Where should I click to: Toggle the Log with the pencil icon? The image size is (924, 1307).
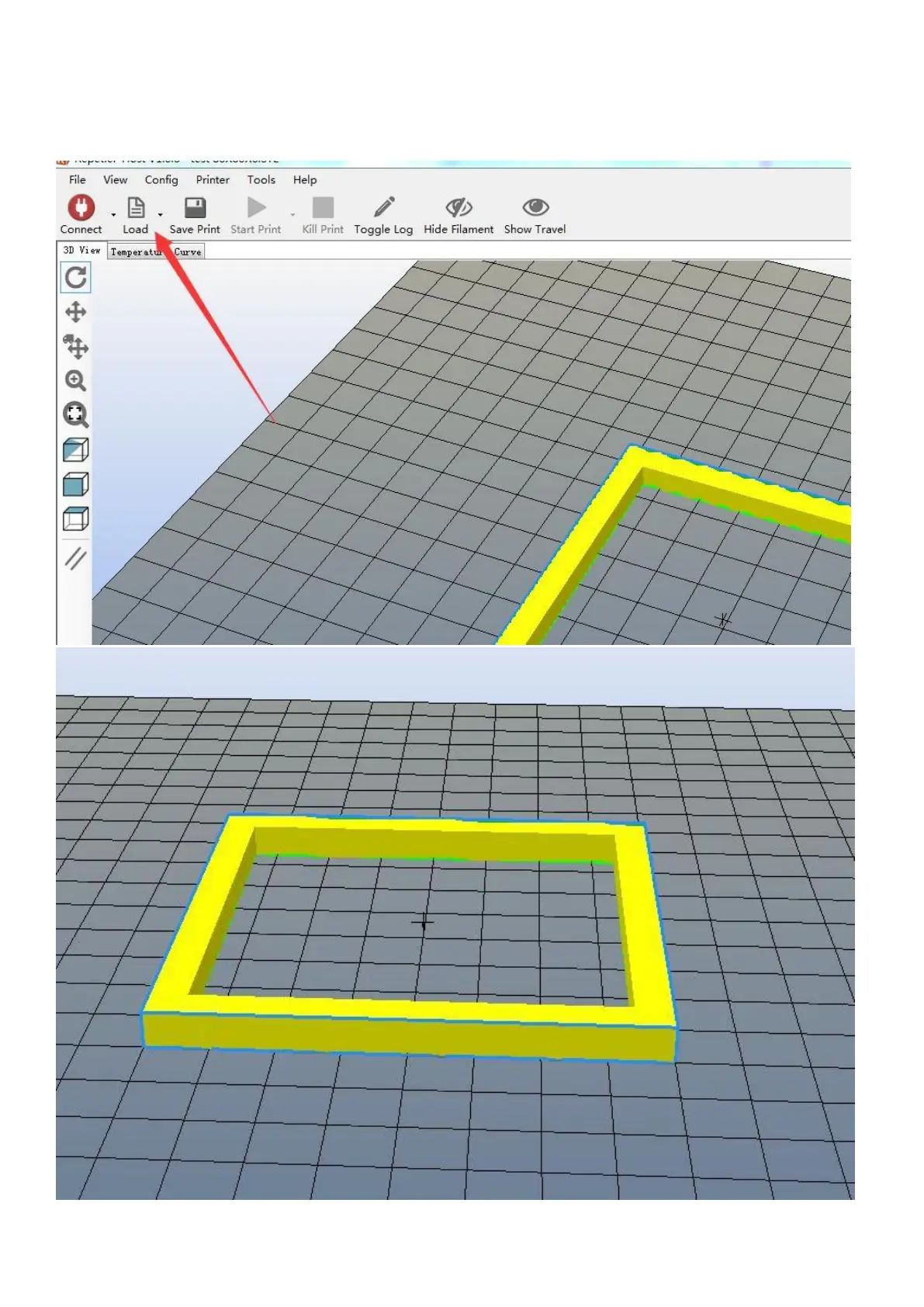tap(384, 207)
